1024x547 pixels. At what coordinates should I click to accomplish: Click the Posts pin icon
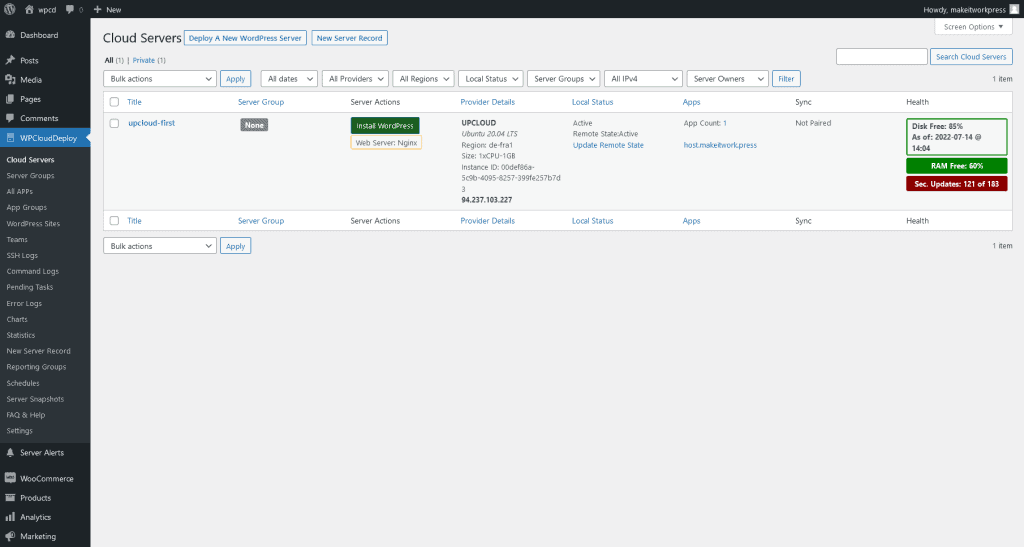[x=10, y=60]
